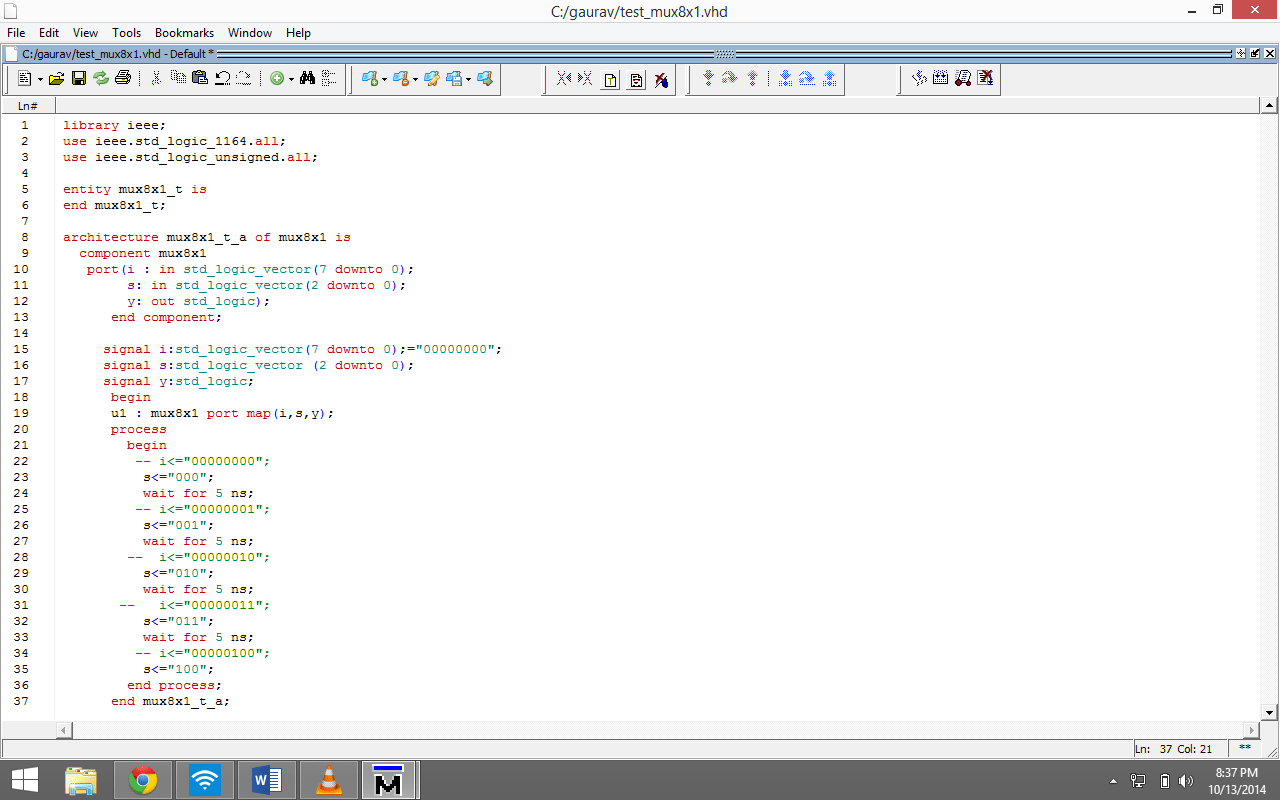Open the Edit menu
Viewport: 1280px width, 800px height.
[x=49, y=33]
